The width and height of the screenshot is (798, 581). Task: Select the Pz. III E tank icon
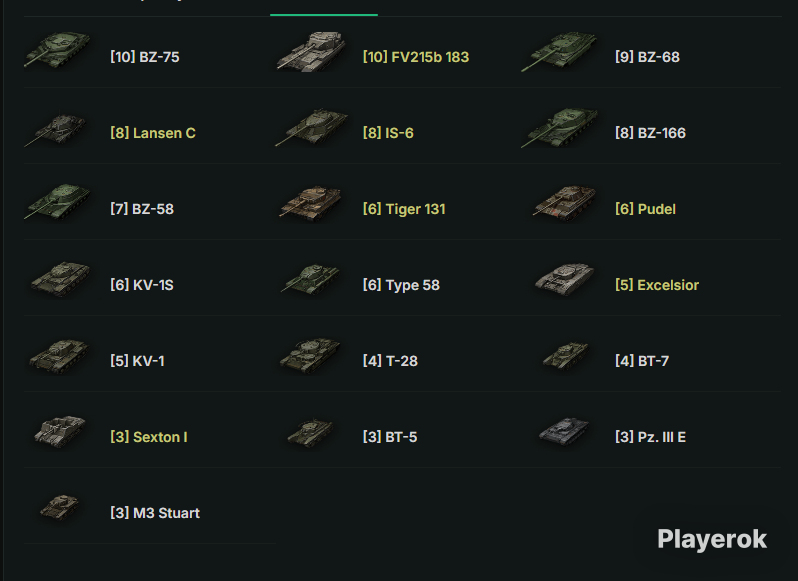coord(564,431)
